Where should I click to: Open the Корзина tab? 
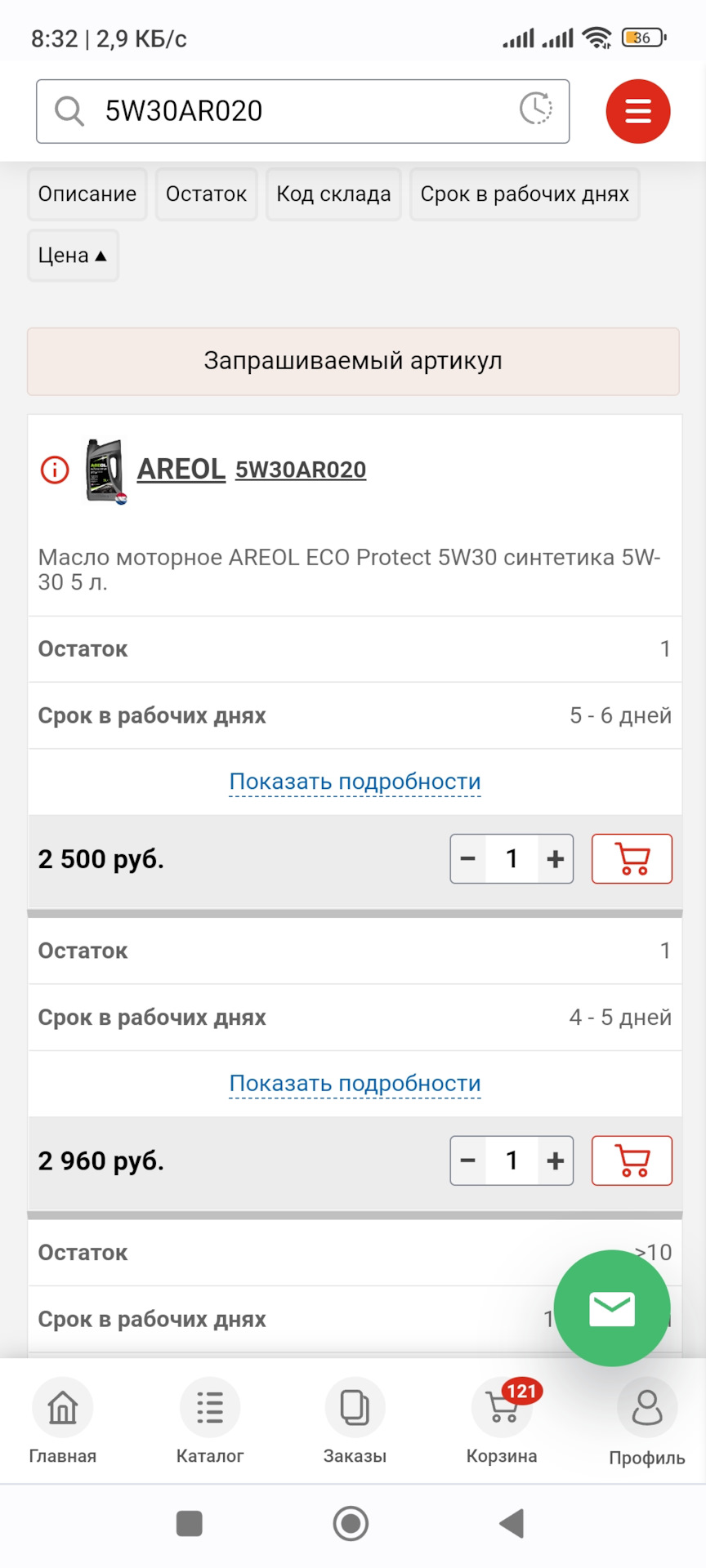coord(502,1421)
